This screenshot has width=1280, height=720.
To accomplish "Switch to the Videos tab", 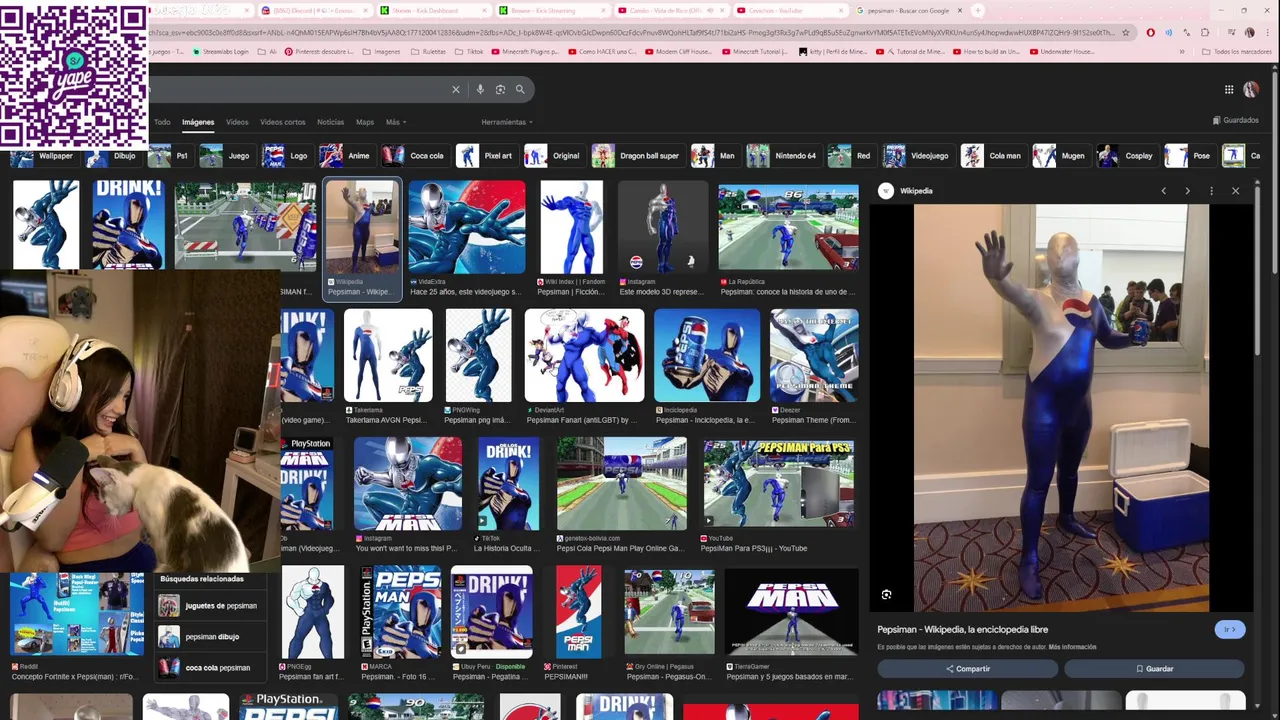I will (237, 122).
